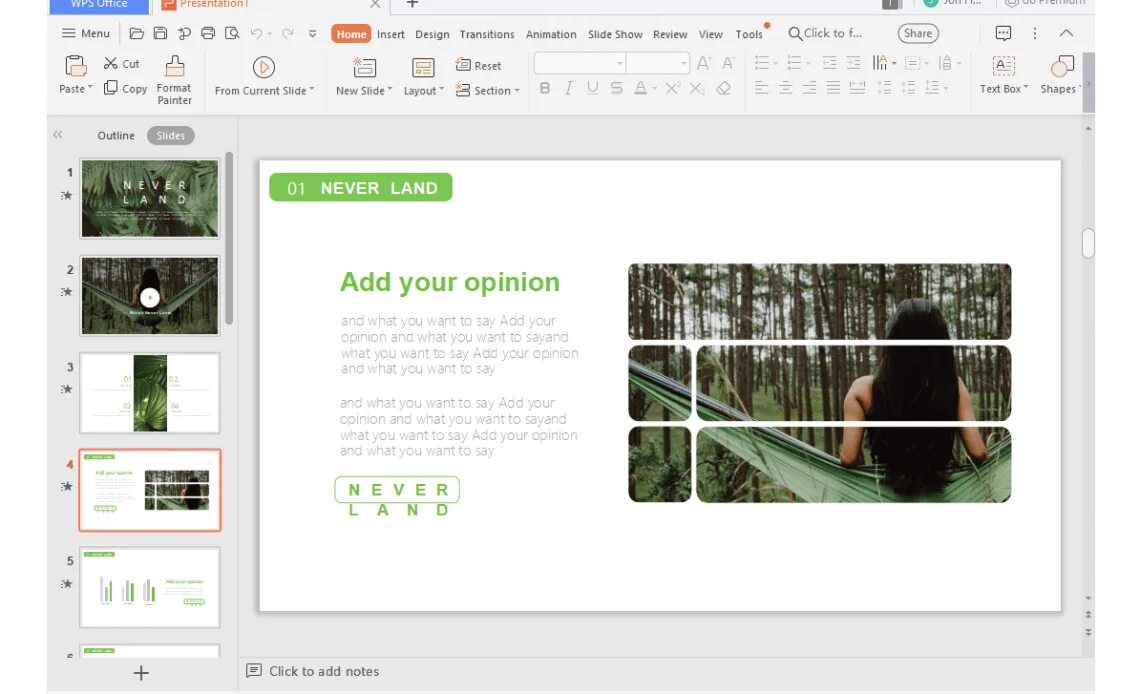Click the Open folder icon
The height and width of the screenshot is (694, 1140).
(136, 33)
